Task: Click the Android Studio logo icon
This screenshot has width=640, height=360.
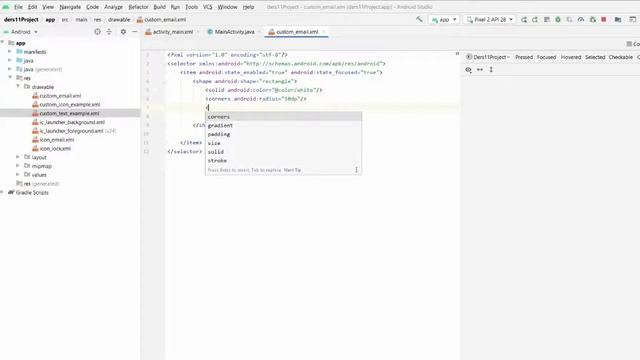Action: (x=6, y=7)
